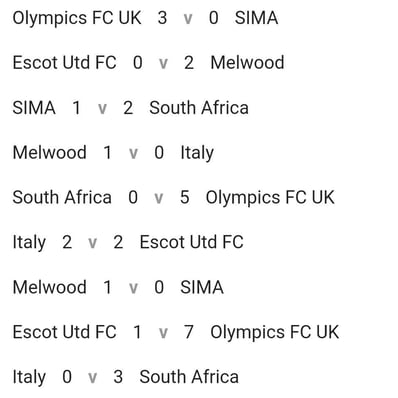Screen dimensions: 398x398
Task: Click the "v" between Italy 2 and 2 Escot
Action: (92, 243)
